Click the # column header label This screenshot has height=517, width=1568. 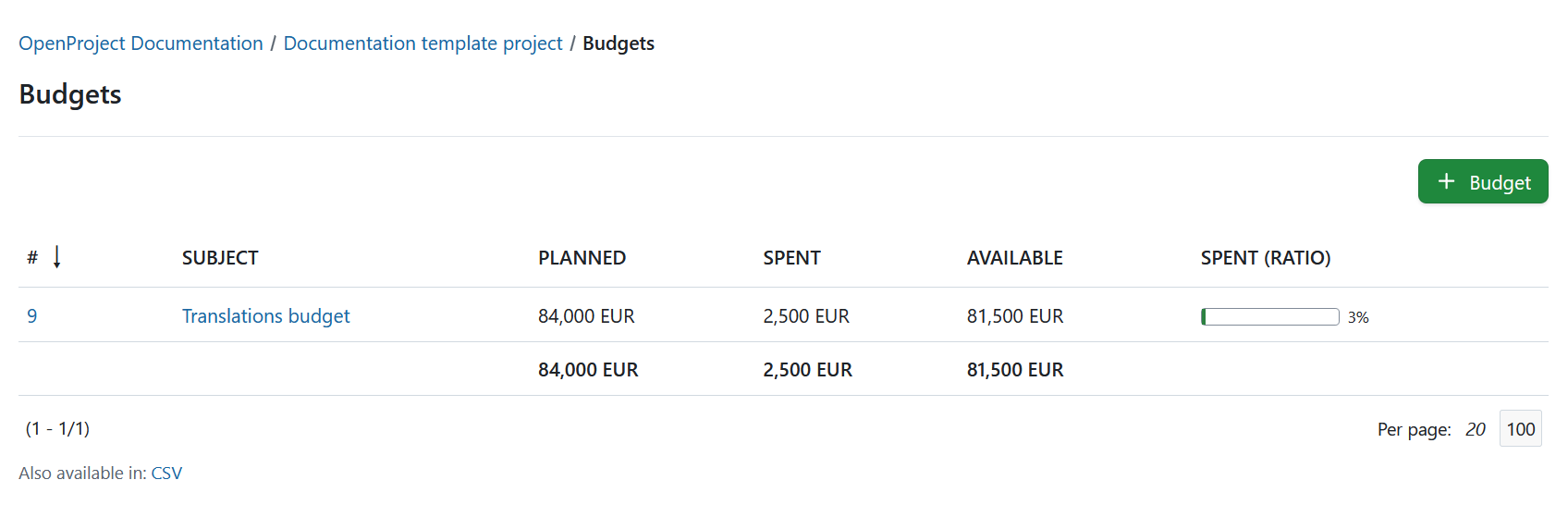pyautogui.click(x=32, y=258)
